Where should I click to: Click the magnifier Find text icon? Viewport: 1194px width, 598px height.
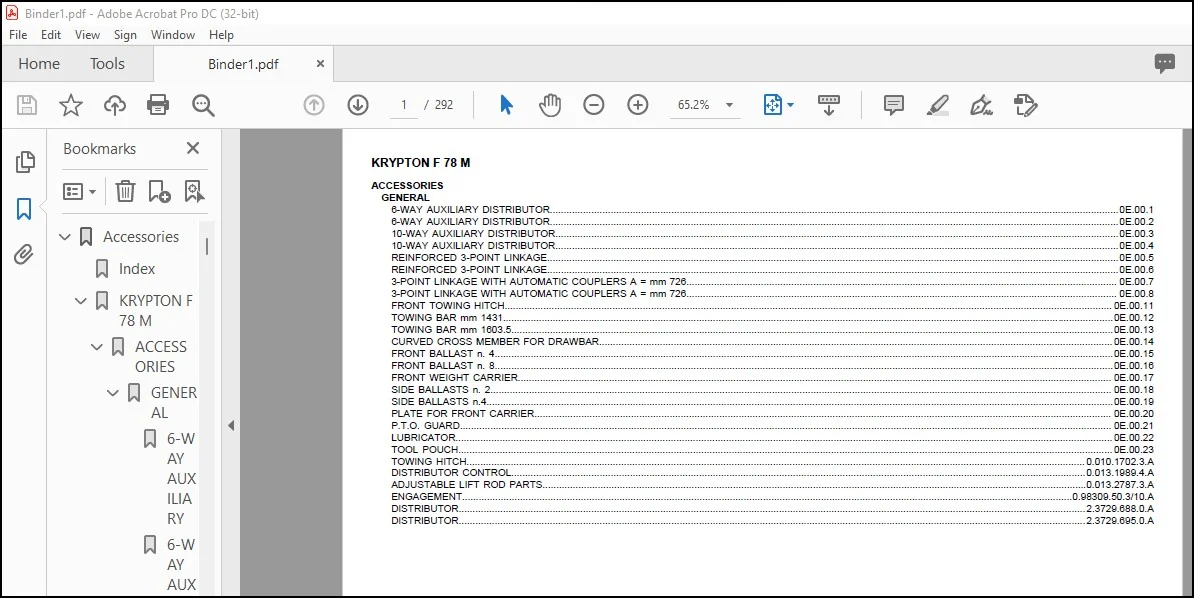click(x=203, y=105)
